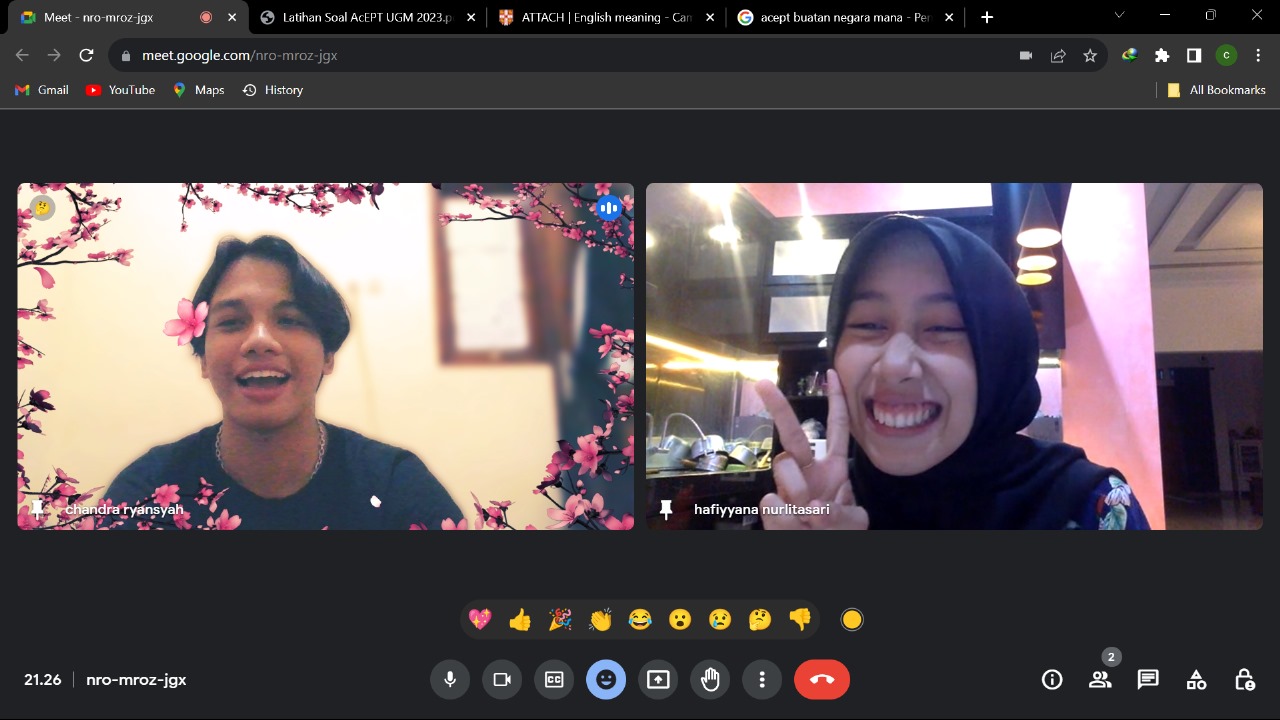Open the meeting details info icon
Viewport: 1280px width, 720px height.
click(x=1052, y=680)
